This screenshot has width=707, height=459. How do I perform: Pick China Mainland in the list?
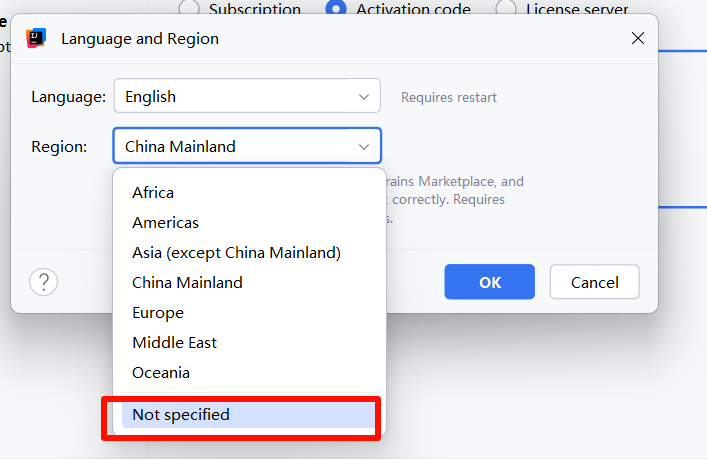point(187,283)
